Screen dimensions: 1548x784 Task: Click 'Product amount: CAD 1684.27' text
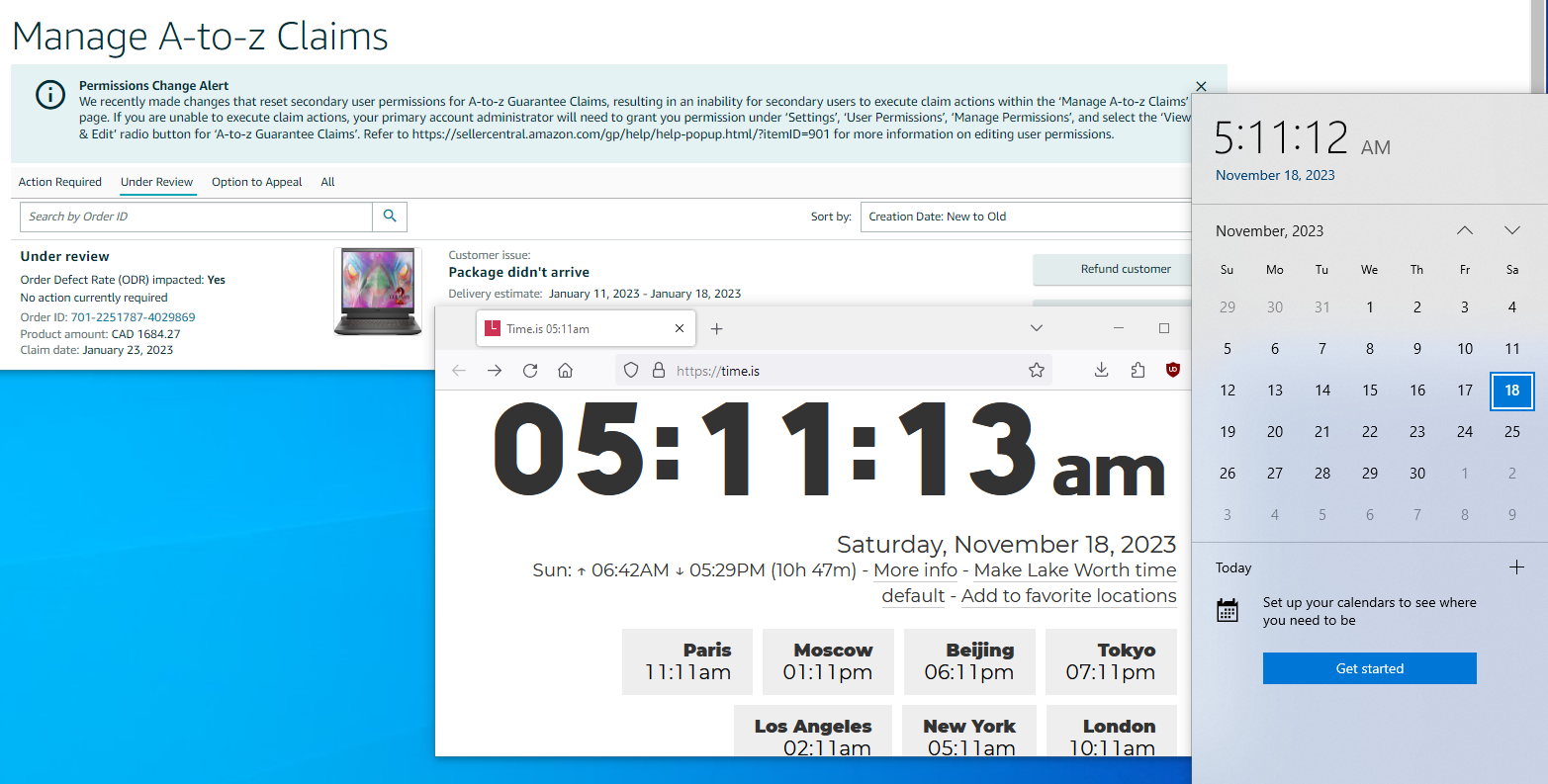101,334
